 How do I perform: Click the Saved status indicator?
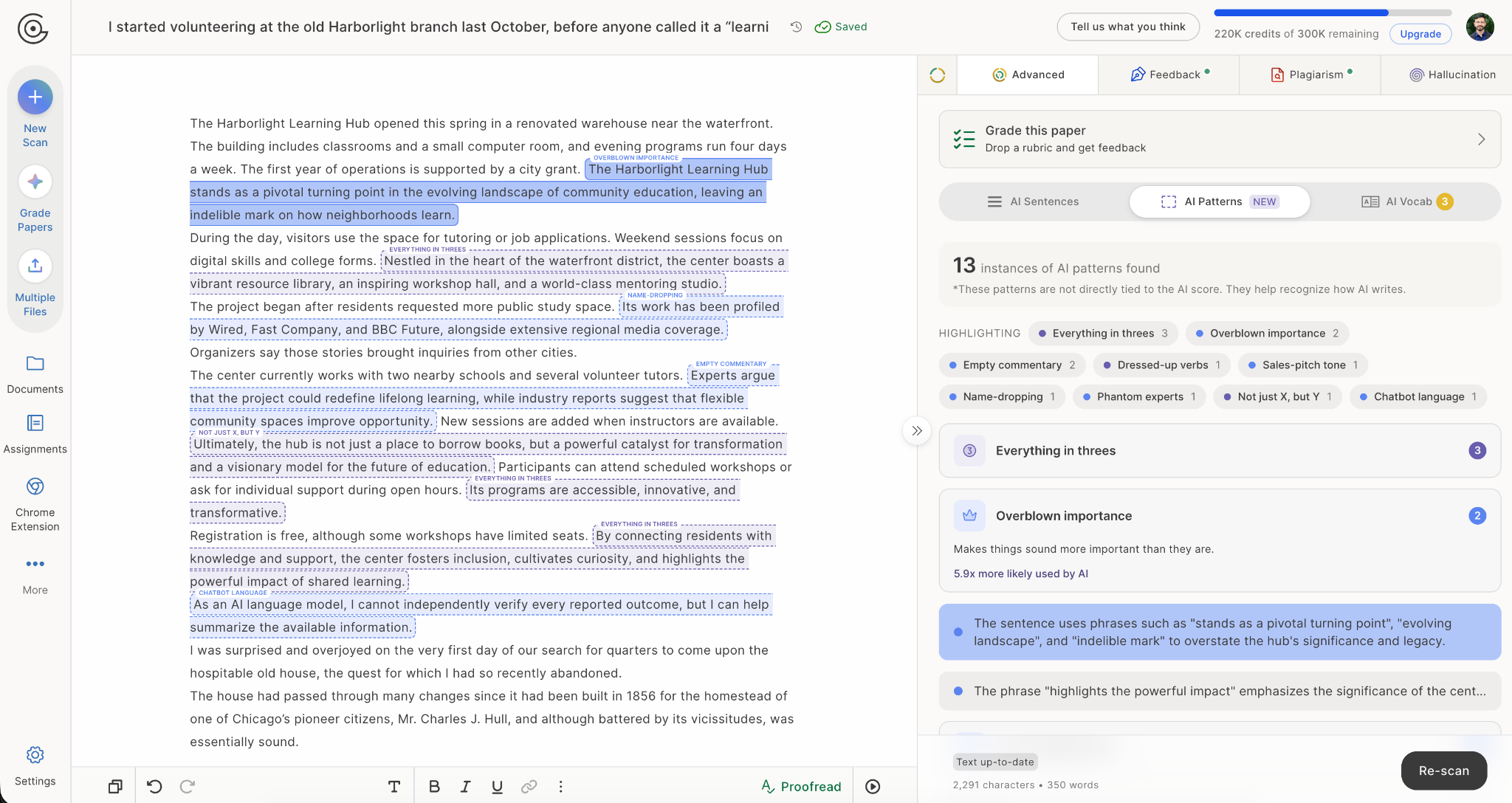(x=841, y=27)
